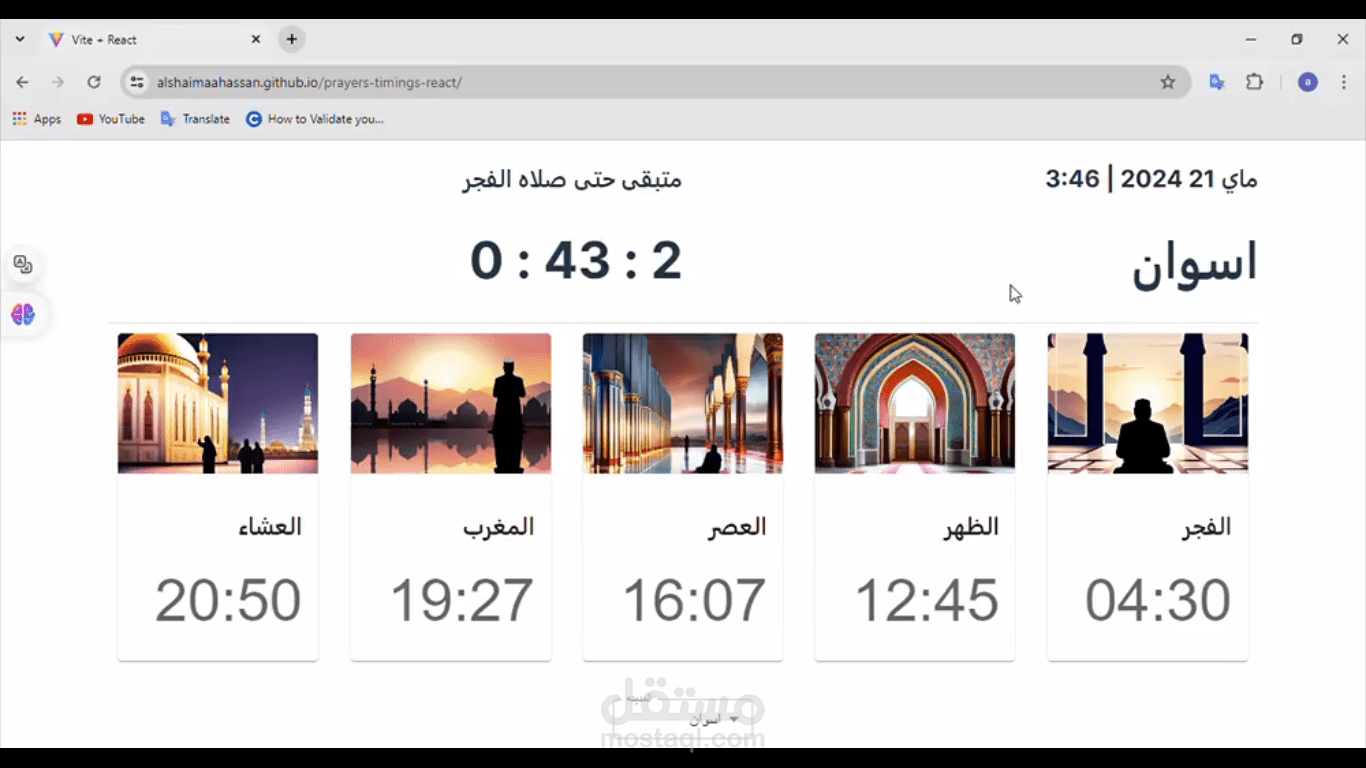Click the brain floating side icon
The height and width of the screenshot is (768, 1366).
(23, 314)
